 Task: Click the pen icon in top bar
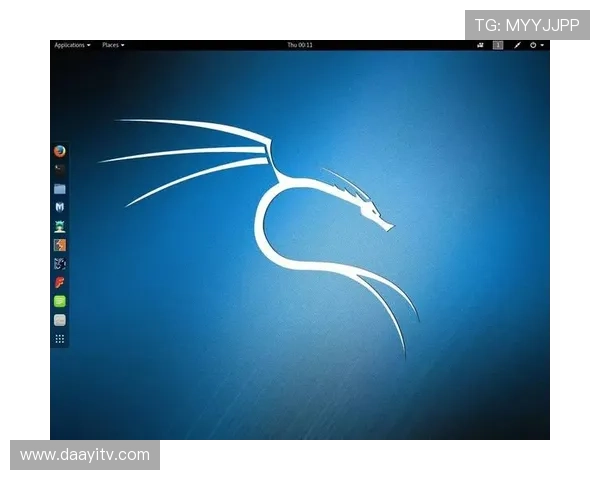coord(517,45)
